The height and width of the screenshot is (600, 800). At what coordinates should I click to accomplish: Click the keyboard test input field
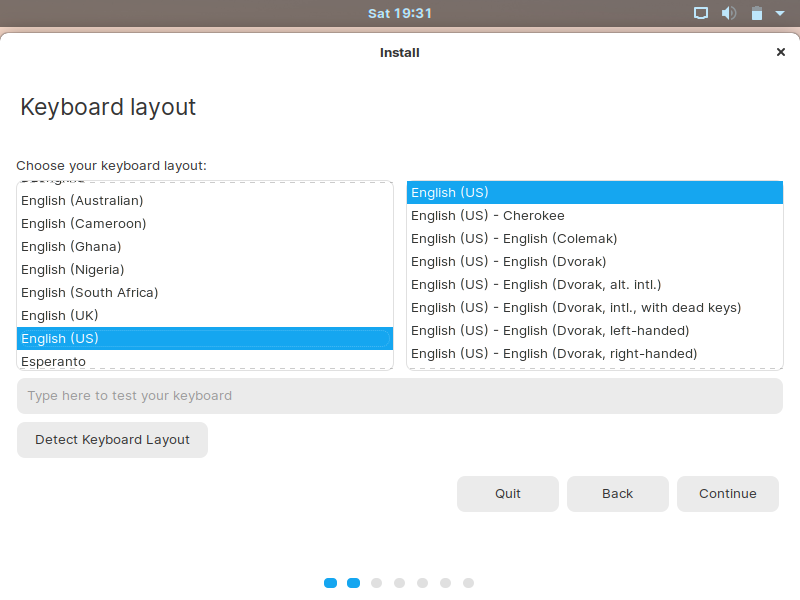coord(399,396)
